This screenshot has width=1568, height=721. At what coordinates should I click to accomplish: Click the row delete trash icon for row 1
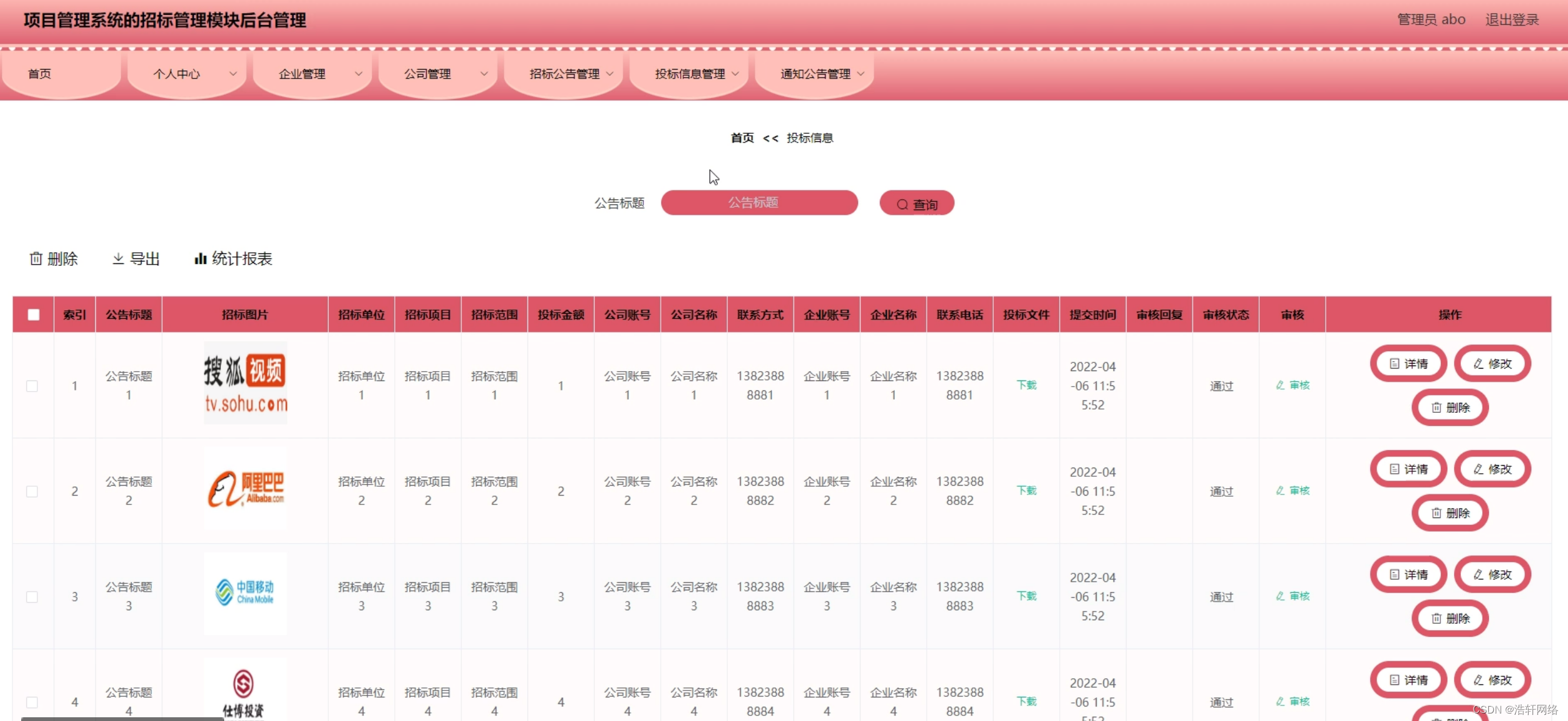pos(1435,408)
